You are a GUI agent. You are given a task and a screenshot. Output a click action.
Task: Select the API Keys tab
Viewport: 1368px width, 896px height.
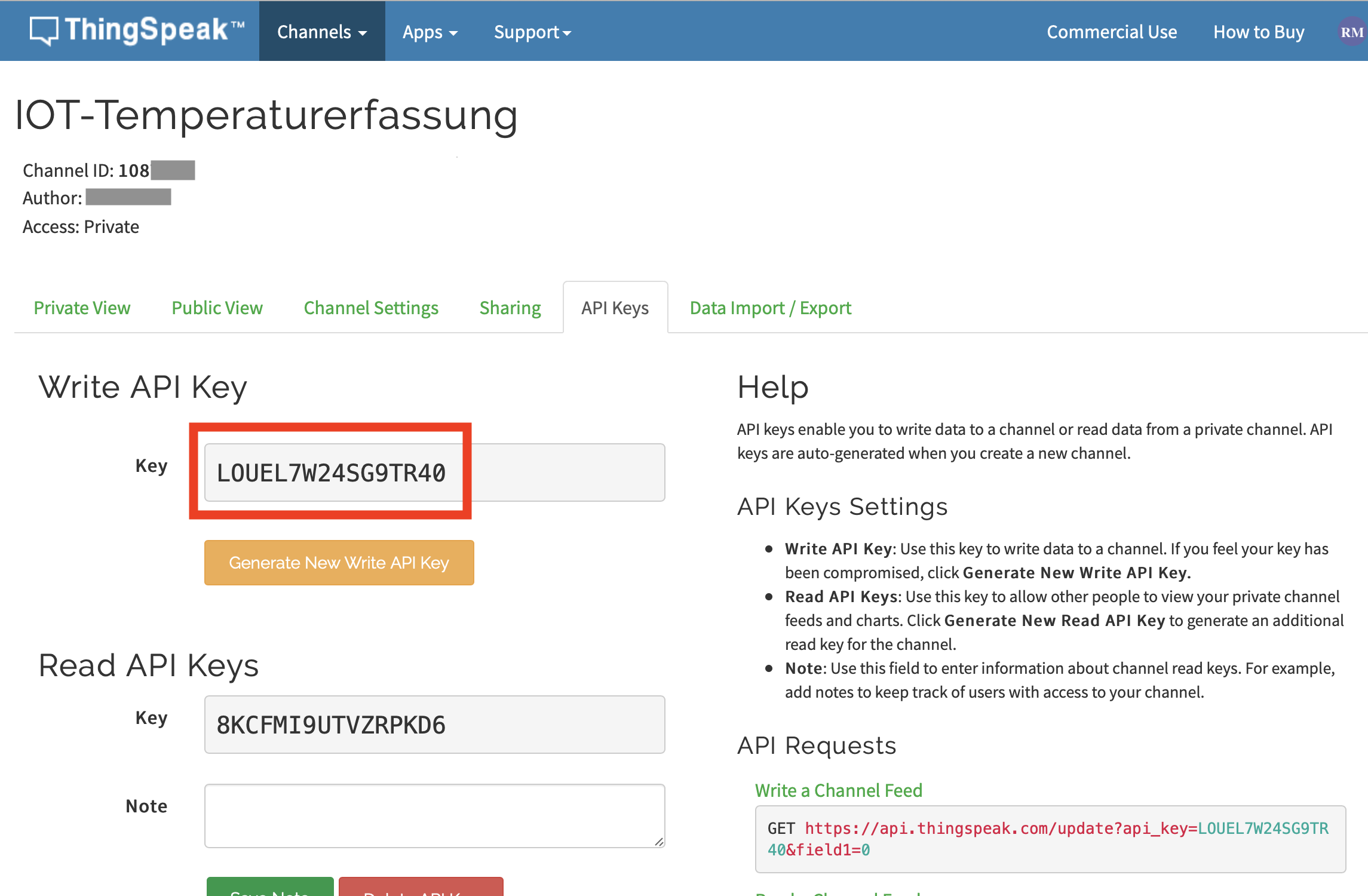(x=615, y=308)
